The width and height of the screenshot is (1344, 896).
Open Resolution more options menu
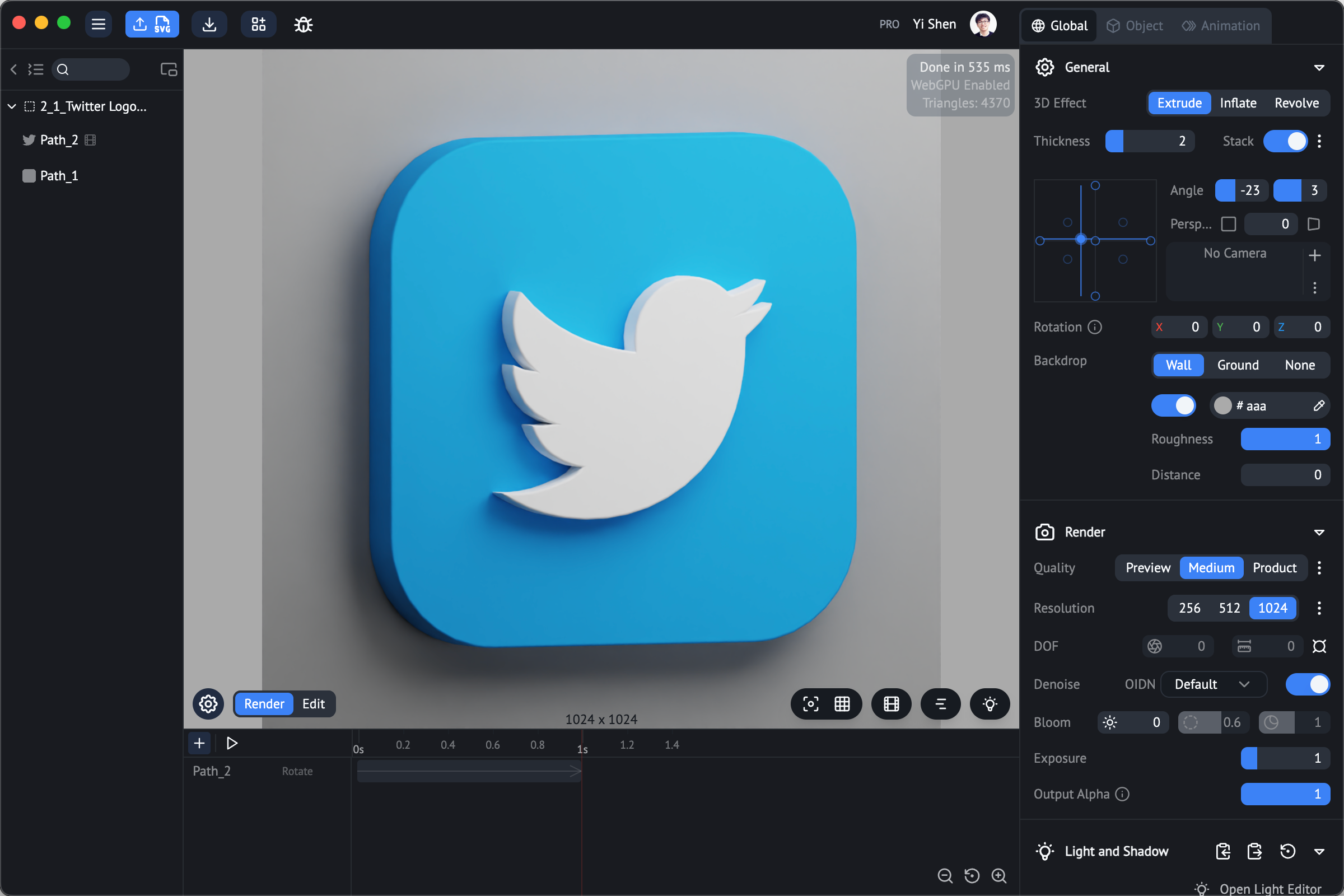click(1319, 608)
